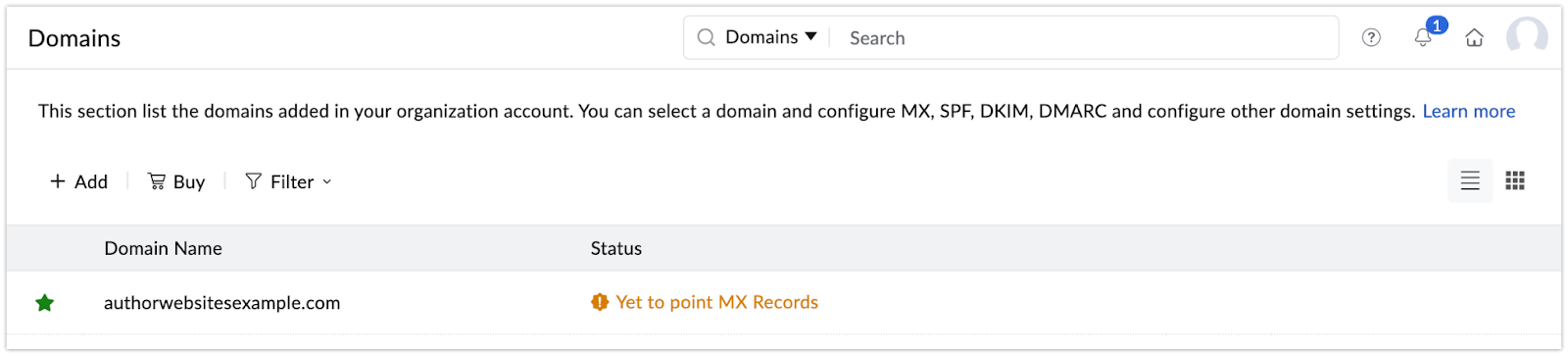This screenshot has height=356, width=1568.
Task: Click the plus Add button
Action: (x=78, y=181)
